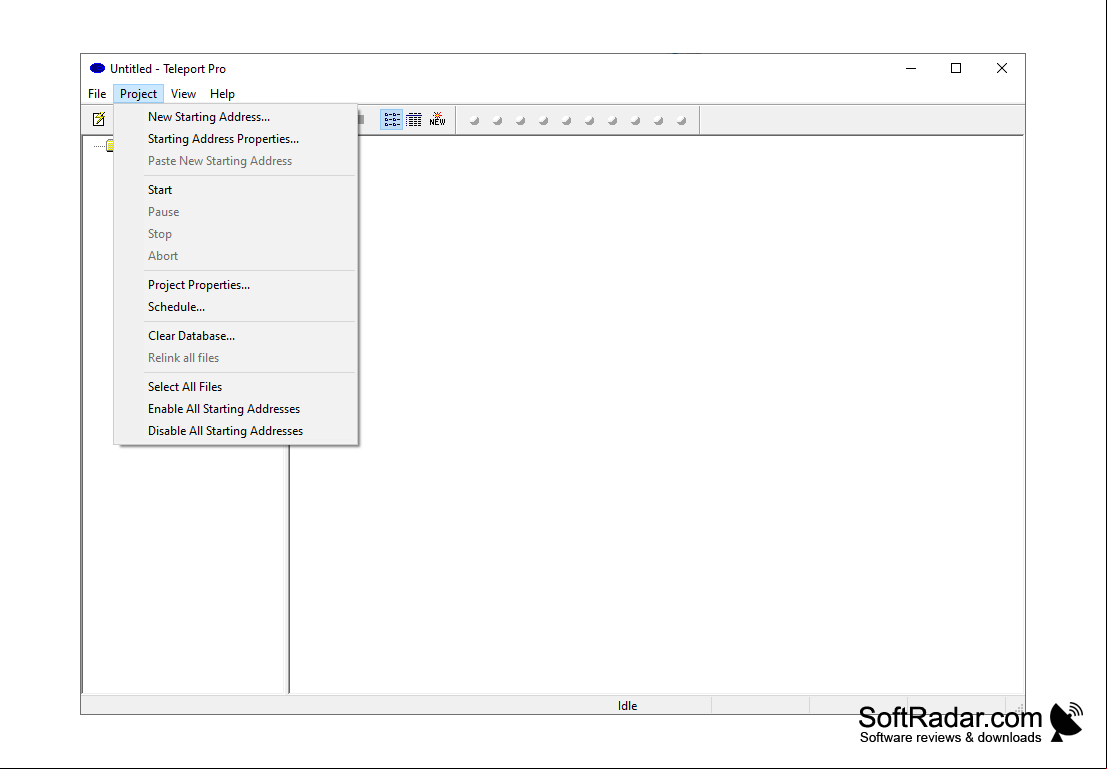The height and width of the screenshot is (769, 1107).
Task: Close the open Project menu
Action: [138, 94]
